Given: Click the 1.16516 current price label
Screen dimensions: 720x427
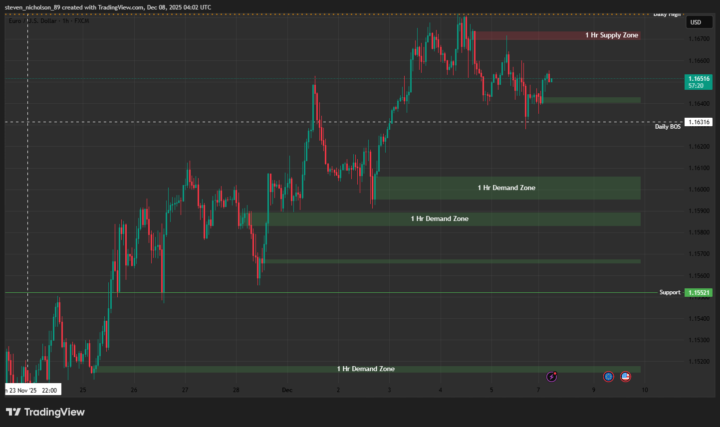Looking at the screenshot, I should tap(698, 82).
